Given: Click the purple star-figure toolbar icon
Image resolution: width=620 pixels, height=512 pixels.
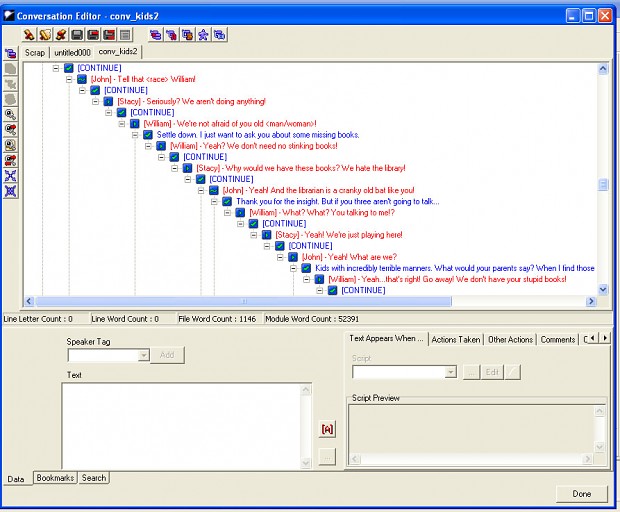Looking at the screenshot, I should pyautogui.click(x=203, y=35).
